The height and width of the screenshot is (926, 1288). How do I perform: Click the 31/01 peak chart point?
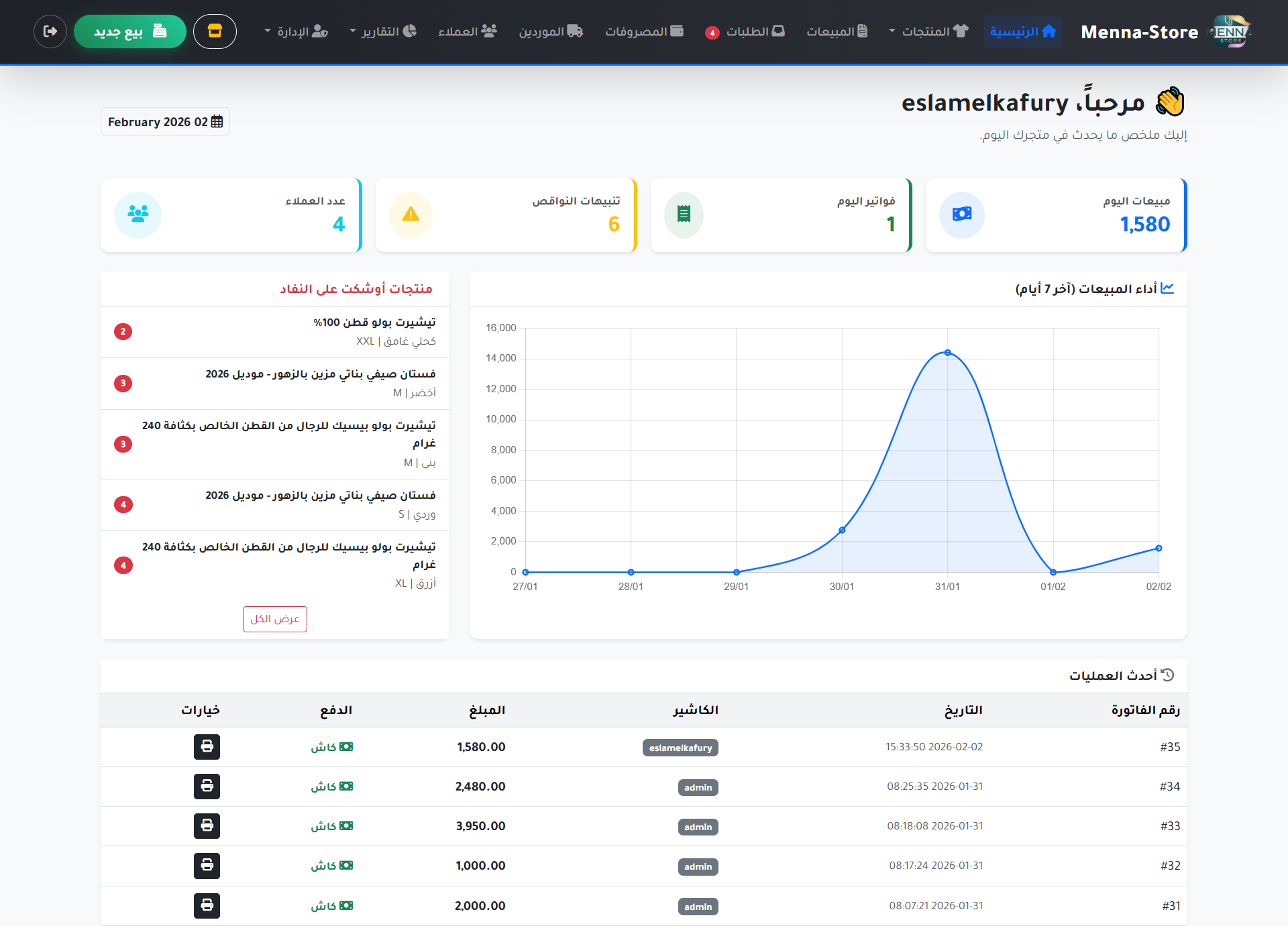click(947, 353)
